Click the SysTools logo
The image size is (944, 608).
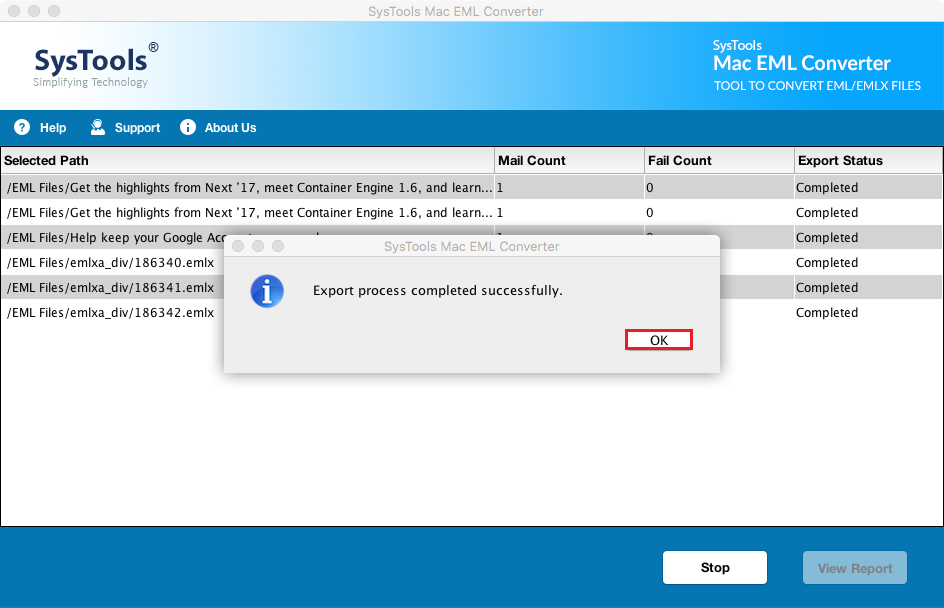96,64
